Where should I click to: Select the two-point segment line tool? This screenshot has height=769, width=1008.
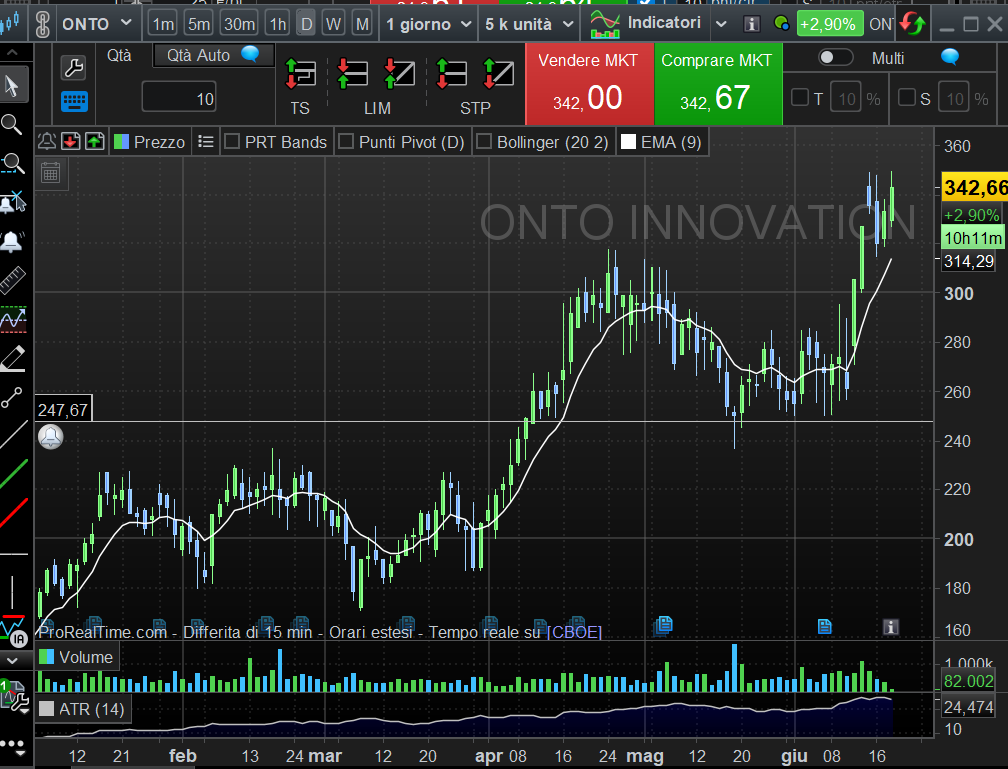(12, 397)
